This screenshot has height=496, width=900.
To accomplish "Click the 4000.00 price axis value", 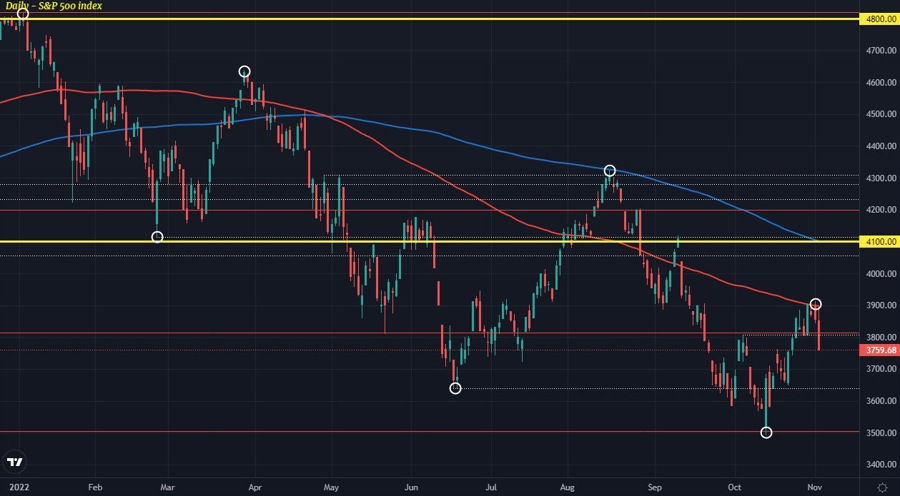I will [881, 274].
